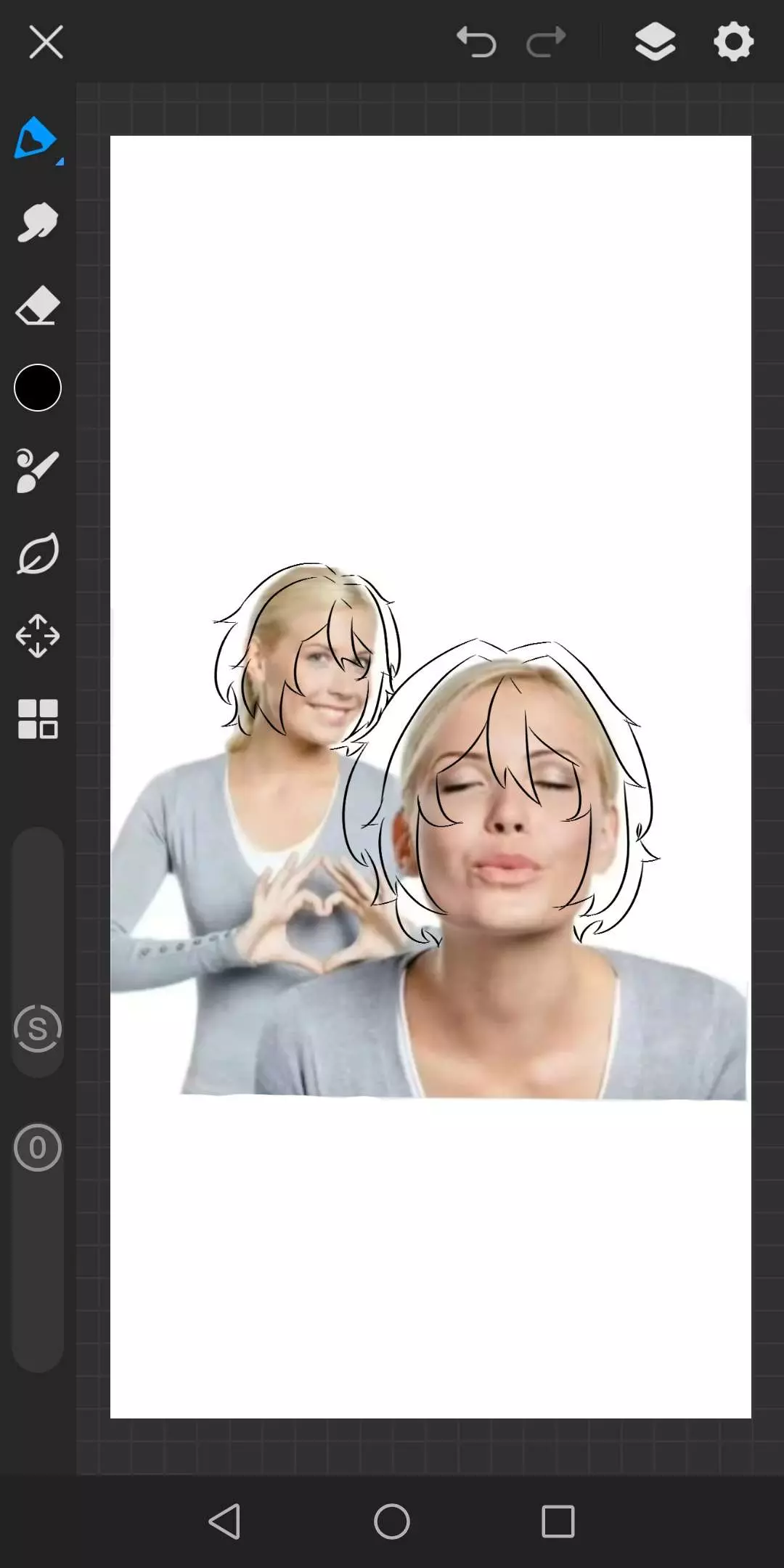This screenshot has width=784, height=1568.
Task: Tap the brush size S slider handle
Action: click(38, 1029)
